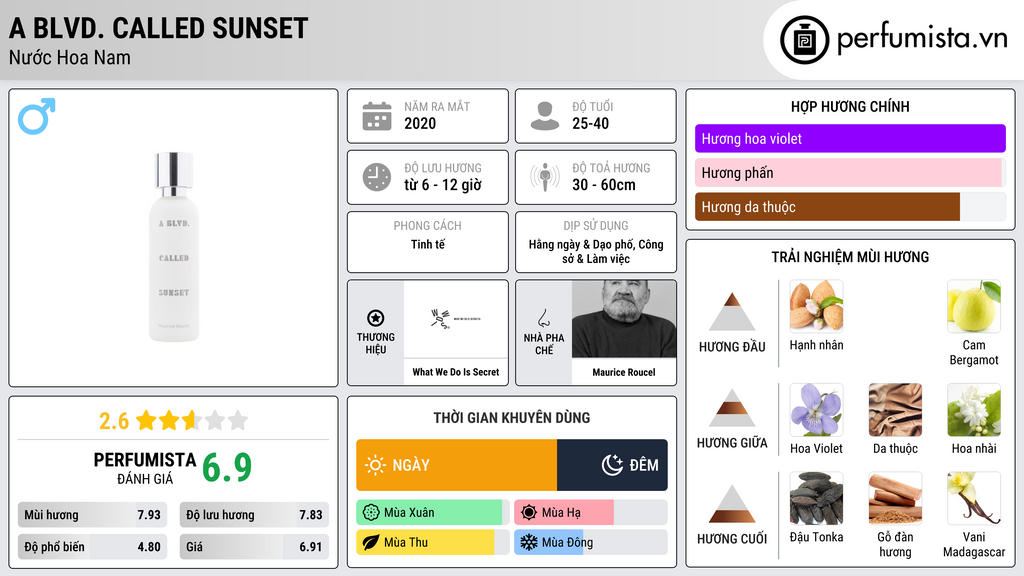Click the launch year value 2020
1024x576 pixels.
point(420,123)
